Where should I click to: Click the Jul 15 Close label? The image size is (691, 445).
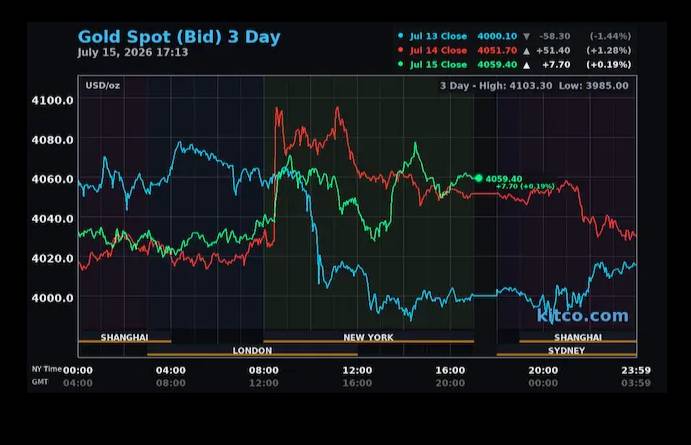coord(438,64)
